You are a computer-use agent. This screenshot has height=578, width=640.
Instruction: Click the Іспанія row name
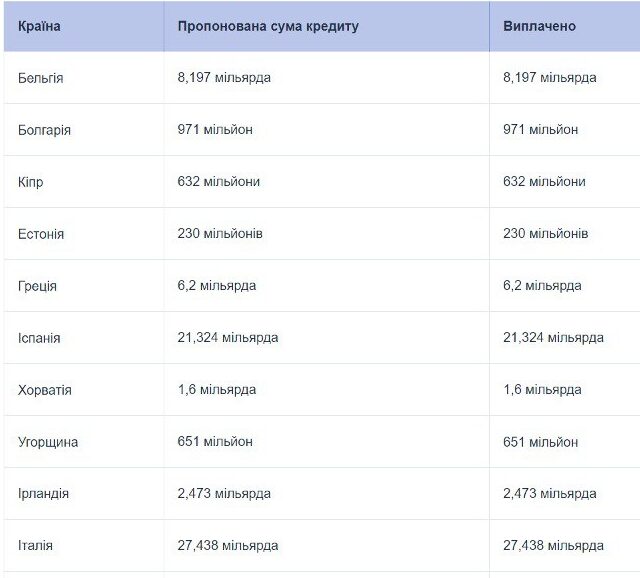pos(39,338)
